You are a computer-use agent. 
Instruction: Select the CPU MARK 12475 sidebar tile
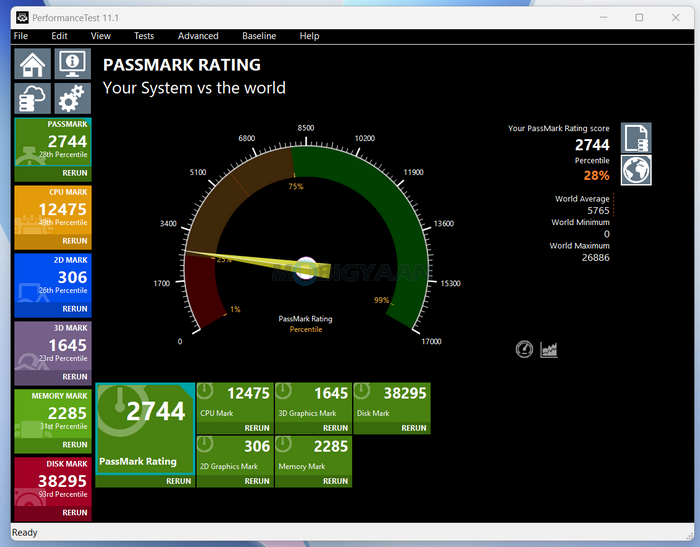coord(53,210)
